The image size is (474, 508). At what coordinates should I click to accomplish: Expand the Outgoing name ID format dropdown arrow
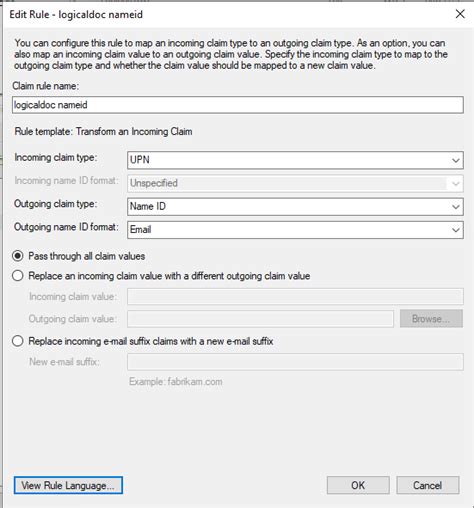[x=456, y=230]
